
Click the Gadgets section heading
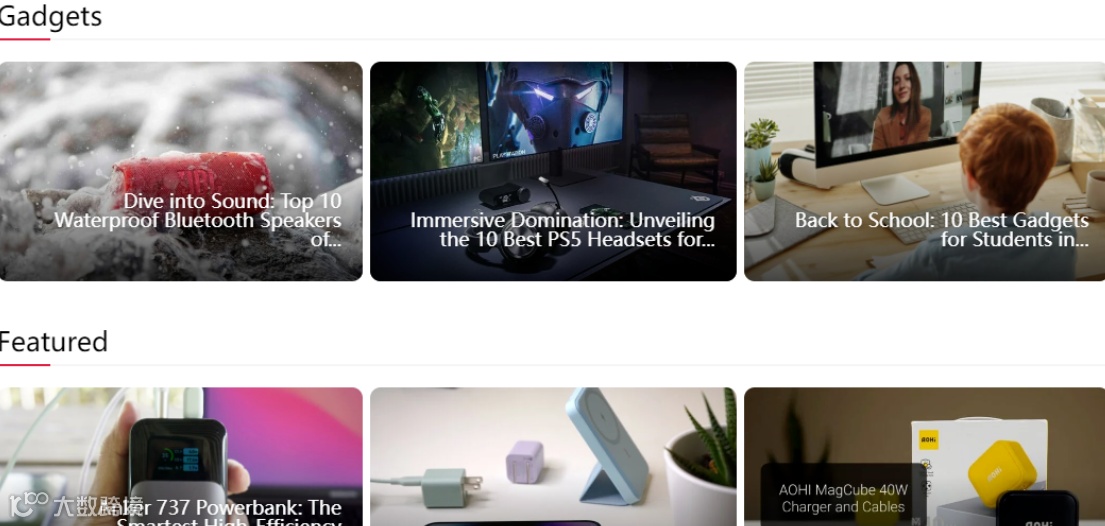pyautogui.click(x=51, y=16)
